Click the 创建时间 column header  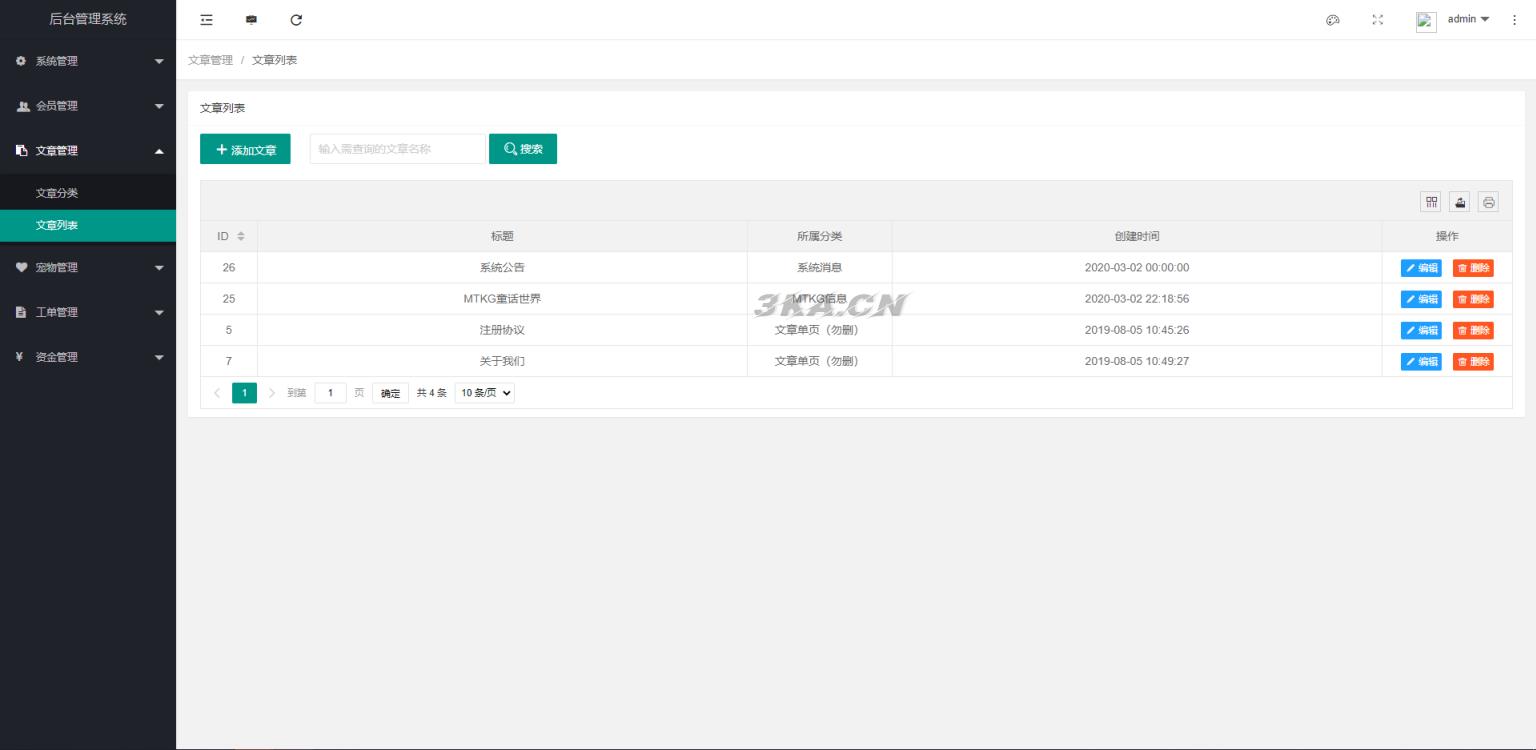(x=1137, y=236)
